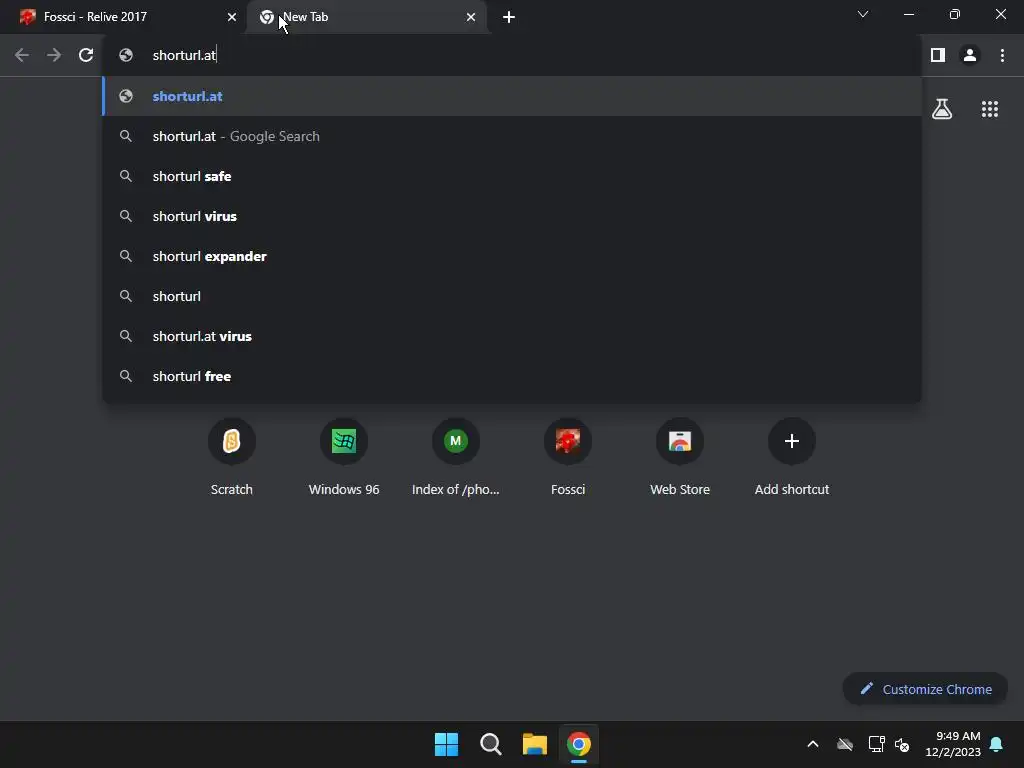Click Chrome icon in taskbar

(579, 744)
